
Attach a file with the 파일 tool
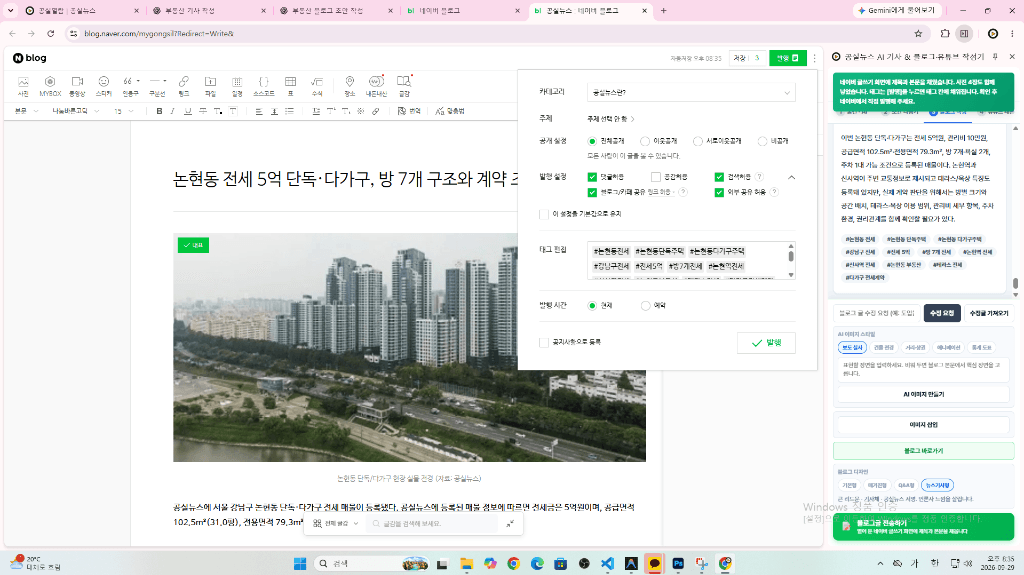[x=210, y=86]
